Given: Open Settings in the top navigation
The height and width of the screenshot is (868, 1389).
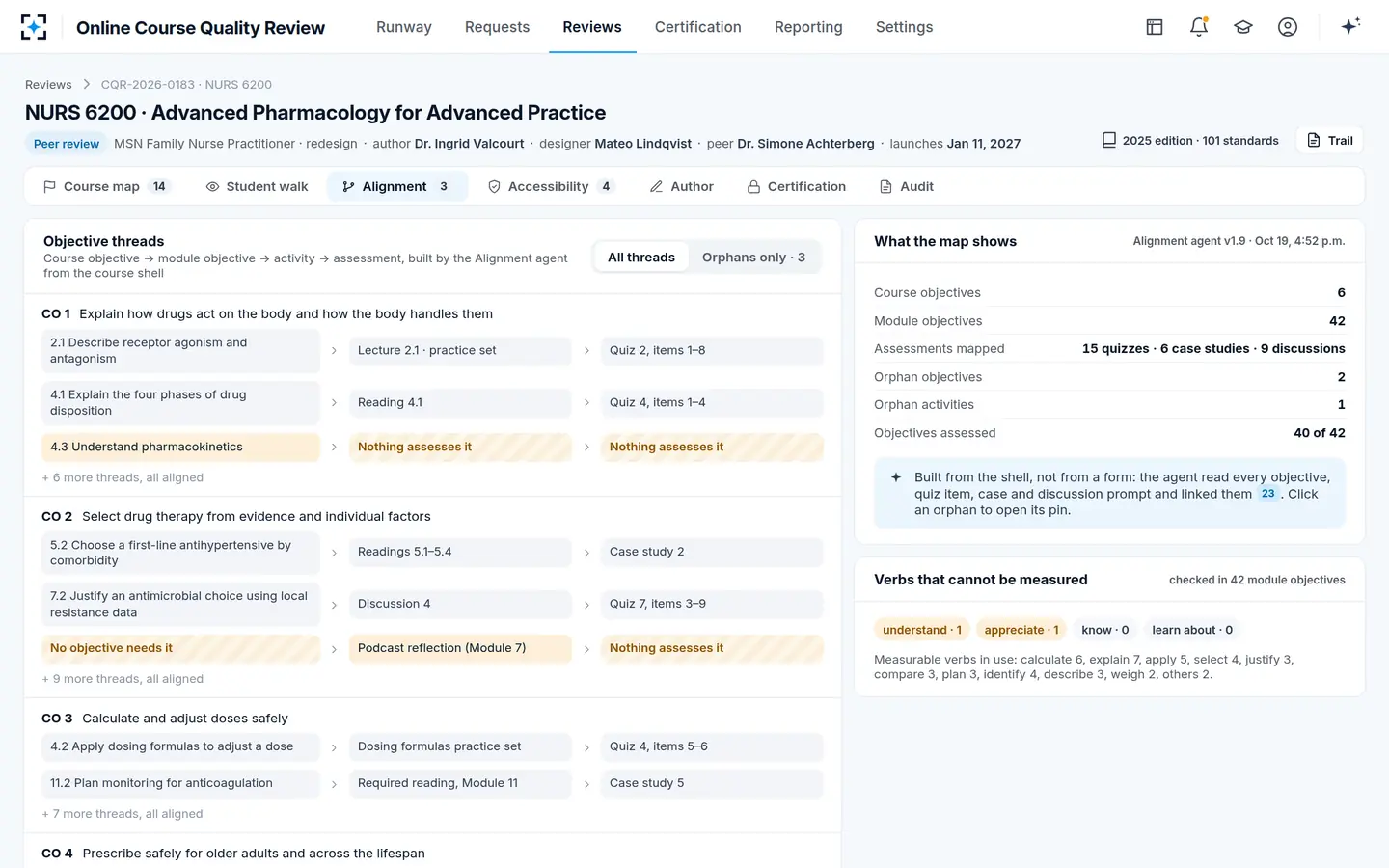Looking at the screenshot, I should click(x=904, y=27).
